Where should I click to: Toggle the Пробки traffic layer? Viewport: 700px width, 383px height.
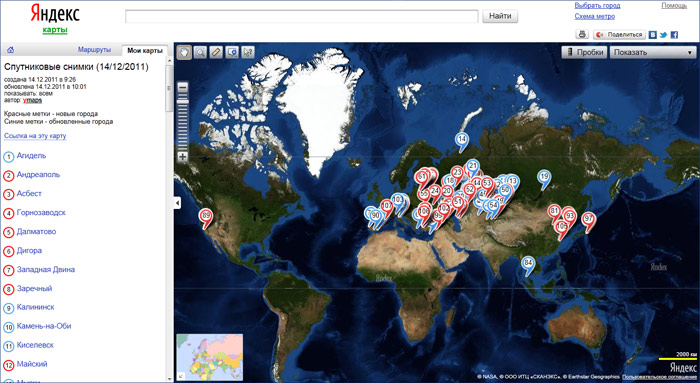click(x=584, y=52)
